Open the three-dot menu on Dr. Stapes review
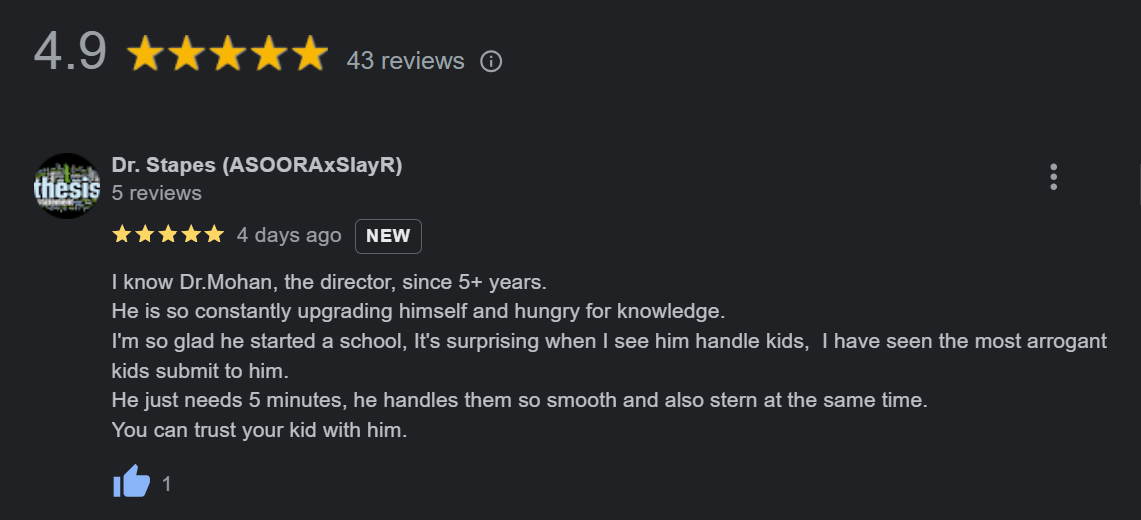 click(1053, 177)
